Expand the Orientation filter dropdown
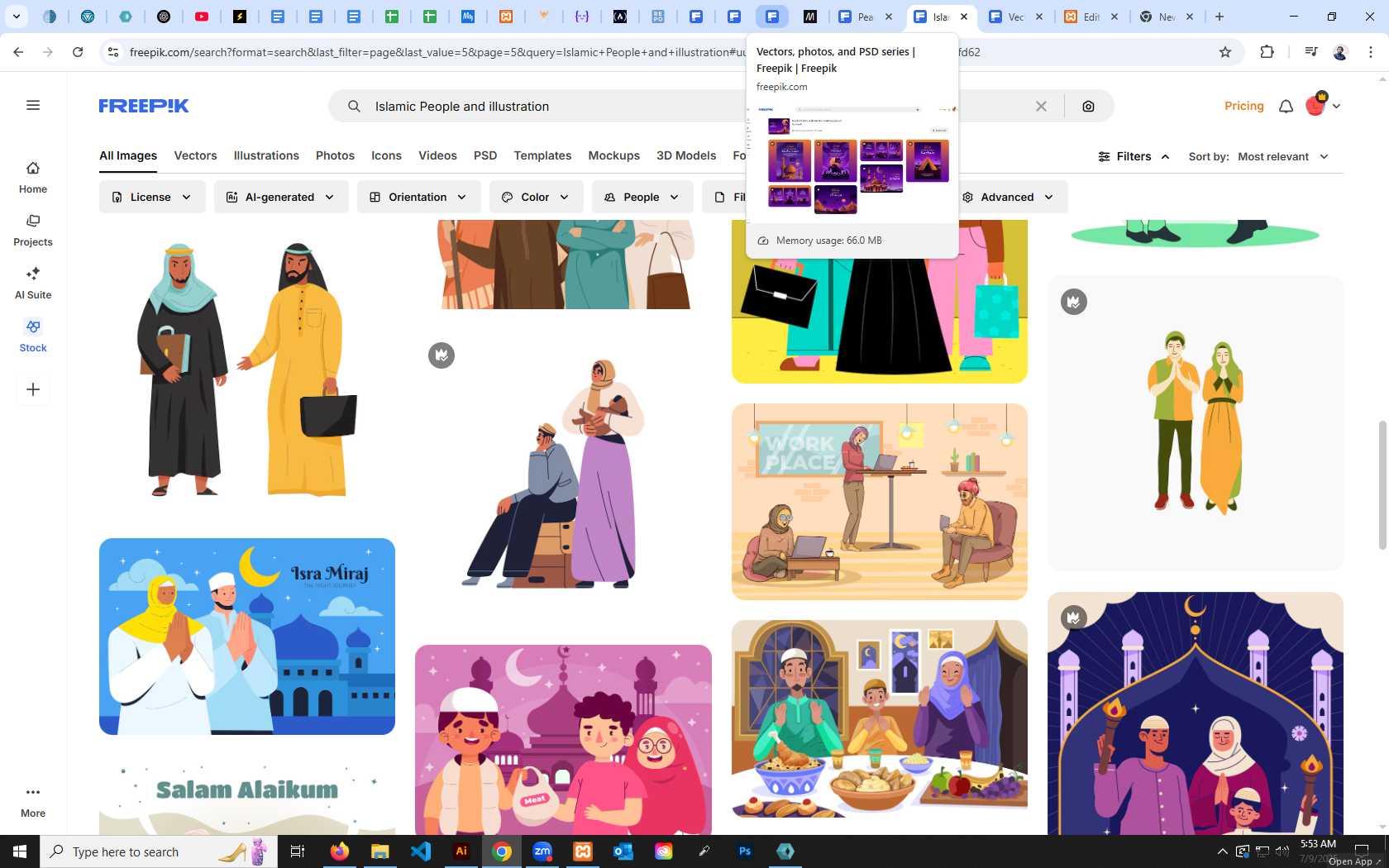1389x868 pixels. (418, 197)
